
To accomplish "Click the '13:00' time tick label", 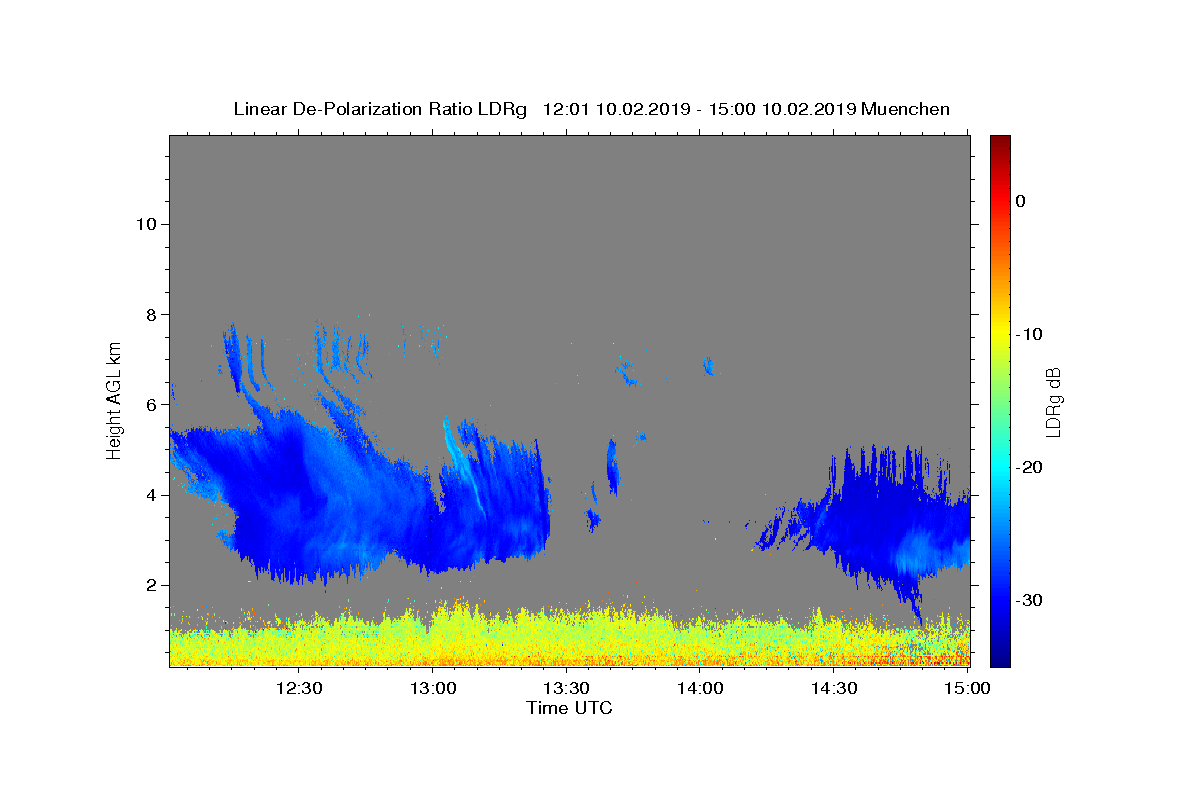I will [x=432, y=688].
